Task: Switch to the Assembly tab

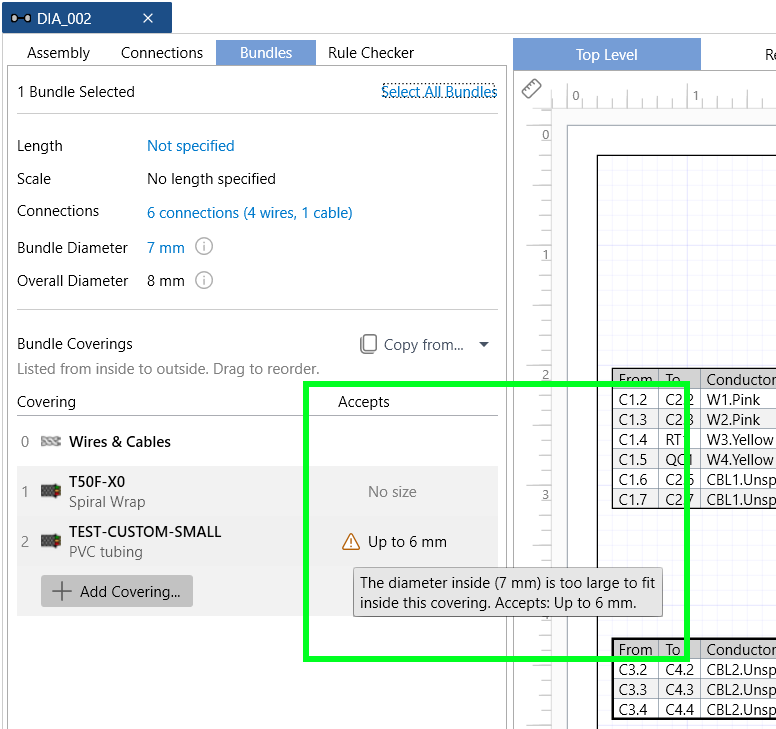Action: pos(58,53)
